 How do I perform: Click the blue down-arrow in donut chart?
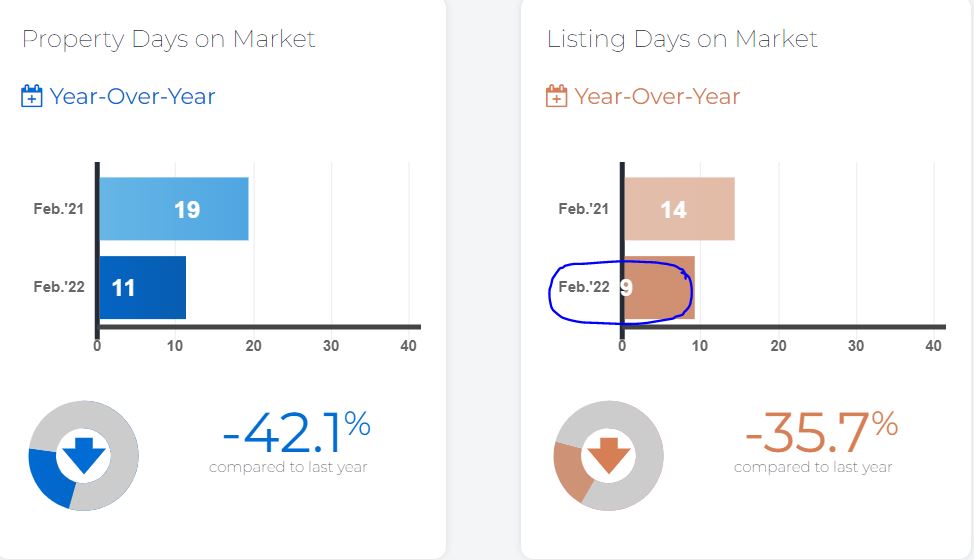point(83,455)
